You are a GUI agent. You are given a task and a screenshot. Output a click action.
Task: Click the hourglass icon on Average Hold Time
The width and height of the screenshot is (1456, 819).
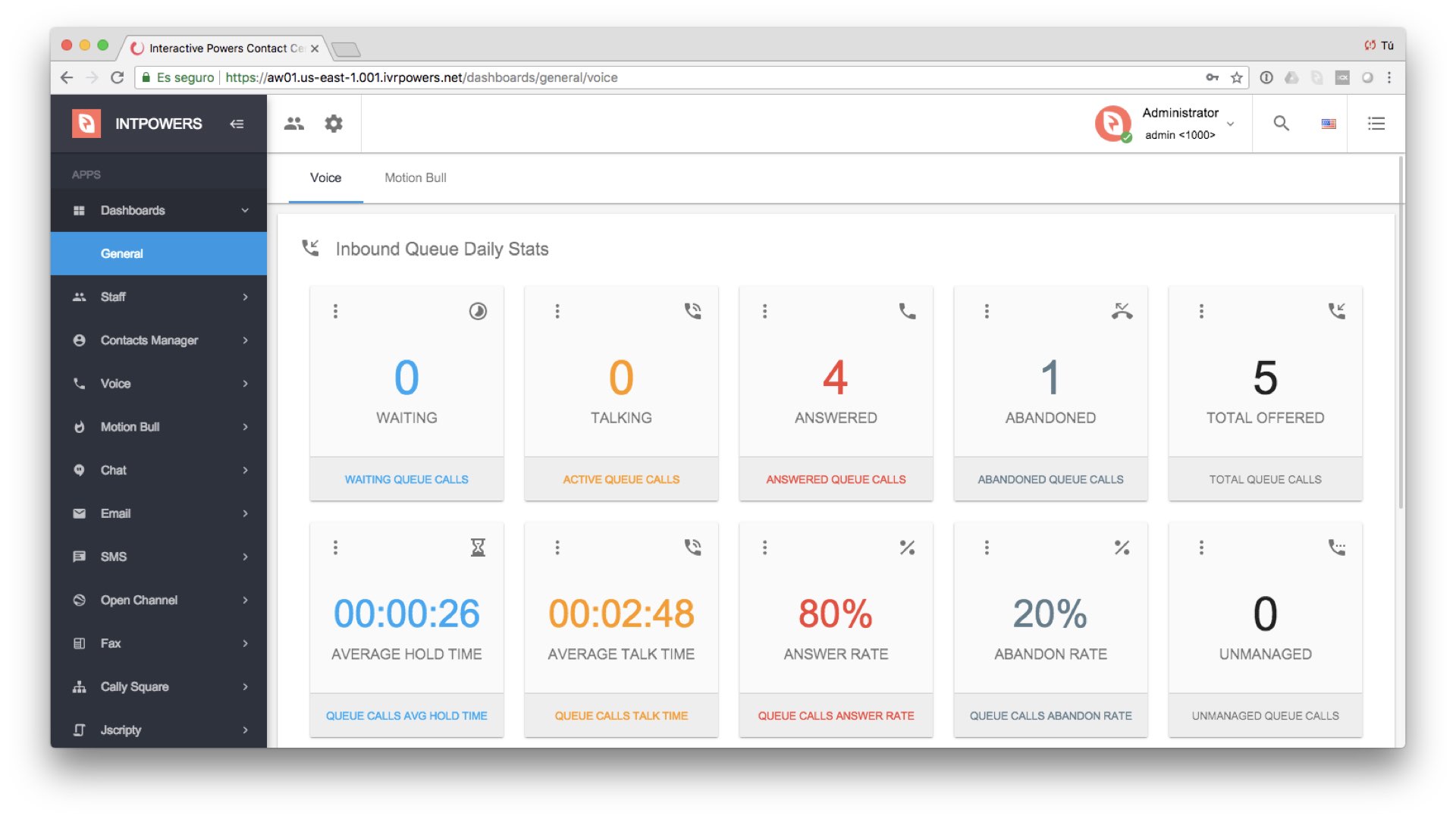pos(478,548)
